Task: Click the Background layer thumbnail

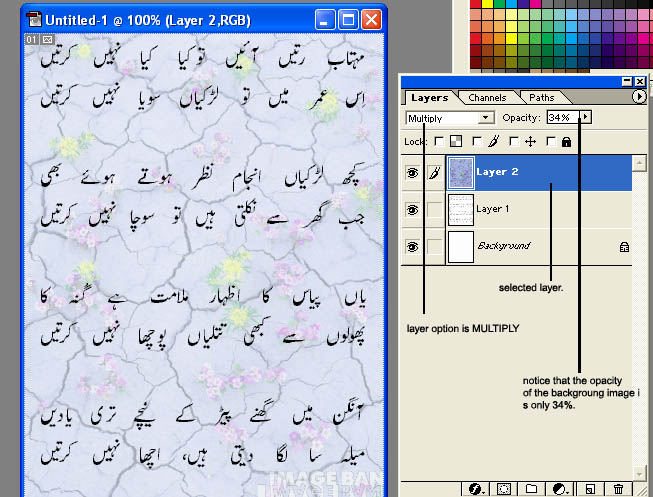Action: (x=461, y=247)
